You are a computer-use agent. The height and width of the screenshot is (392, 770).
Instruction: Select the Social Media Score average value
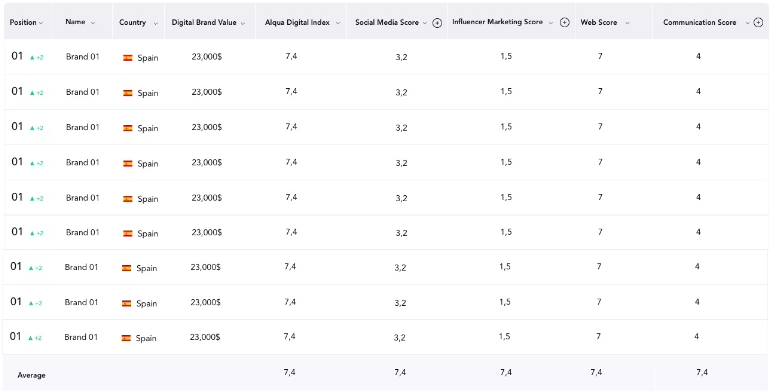(x=400, y=372)
